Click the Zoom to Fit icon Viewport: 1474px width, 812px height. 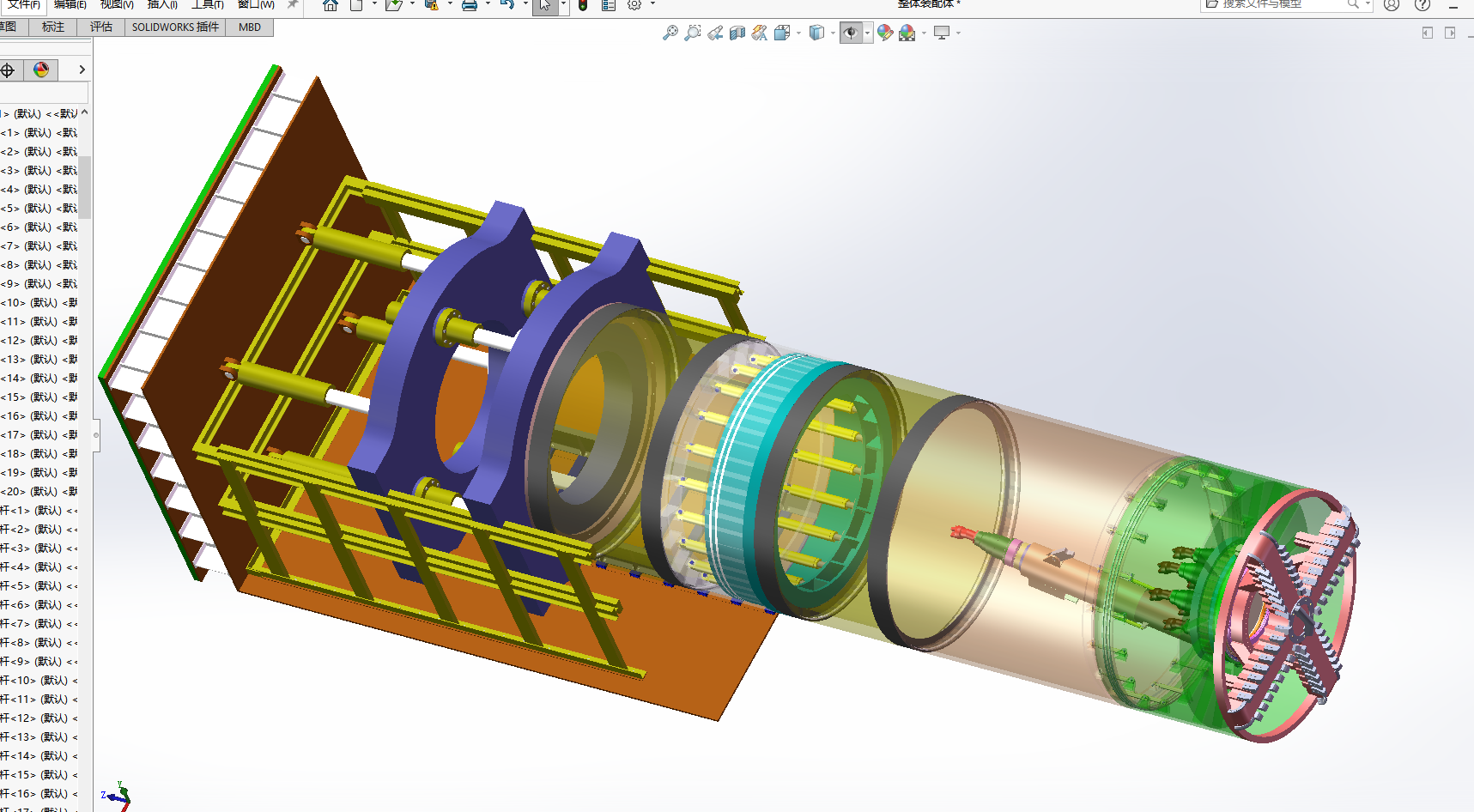(x=670, y=33)
